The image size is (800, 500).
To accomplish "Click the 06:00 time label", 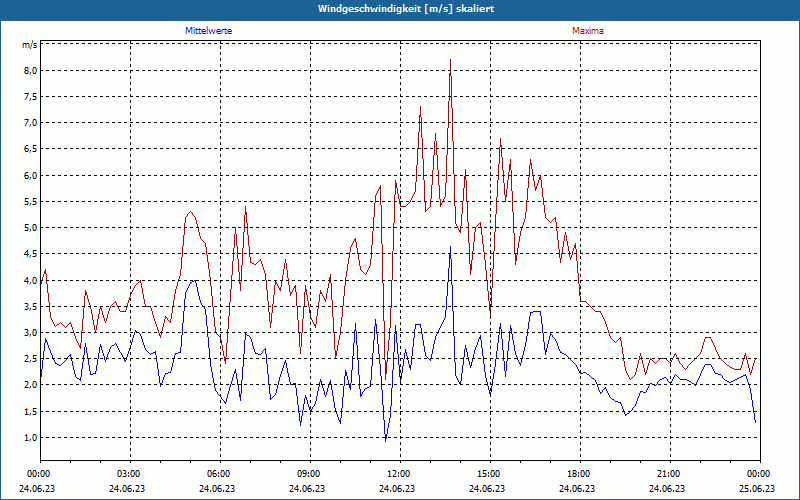I will 220,474.
